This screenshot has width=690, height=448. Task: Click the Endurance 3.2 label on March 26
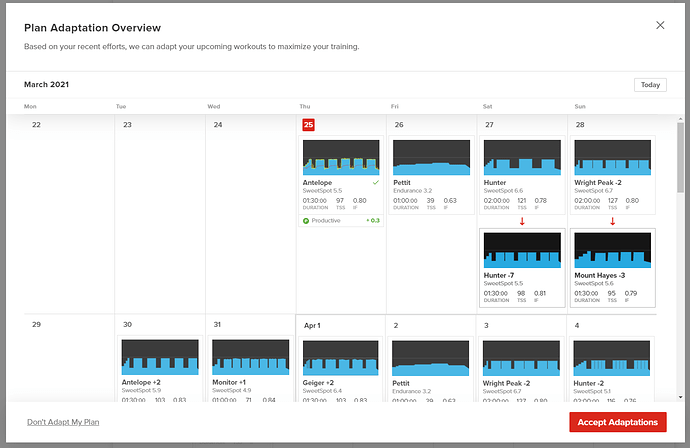[x=412, y=191]
